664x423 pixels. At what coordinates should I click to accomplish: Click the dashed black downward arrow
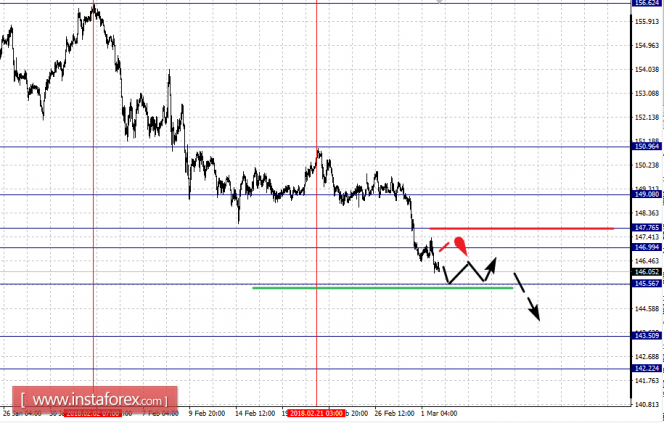526,296
